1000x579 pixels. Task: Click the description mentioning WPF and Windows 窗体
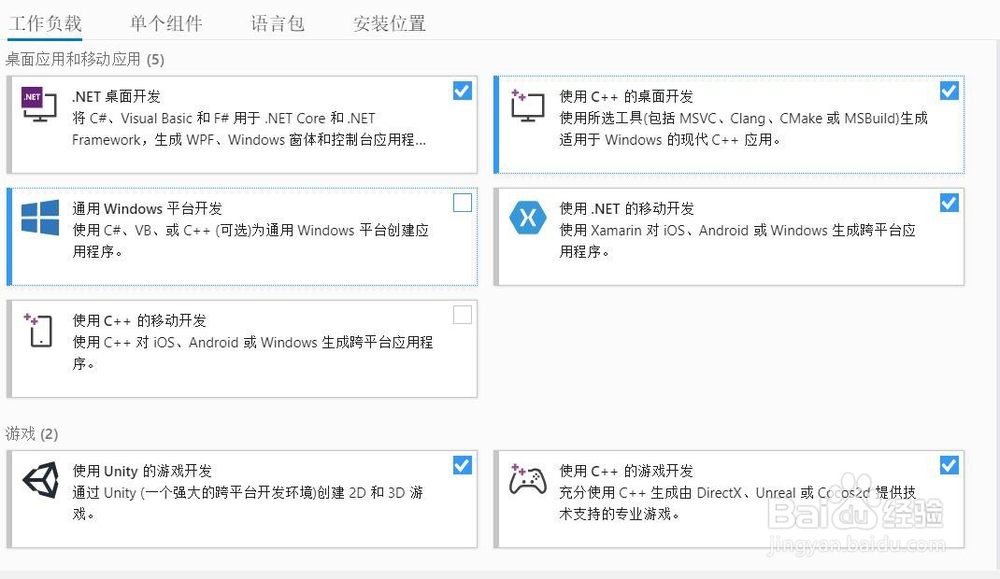(249, 129)
